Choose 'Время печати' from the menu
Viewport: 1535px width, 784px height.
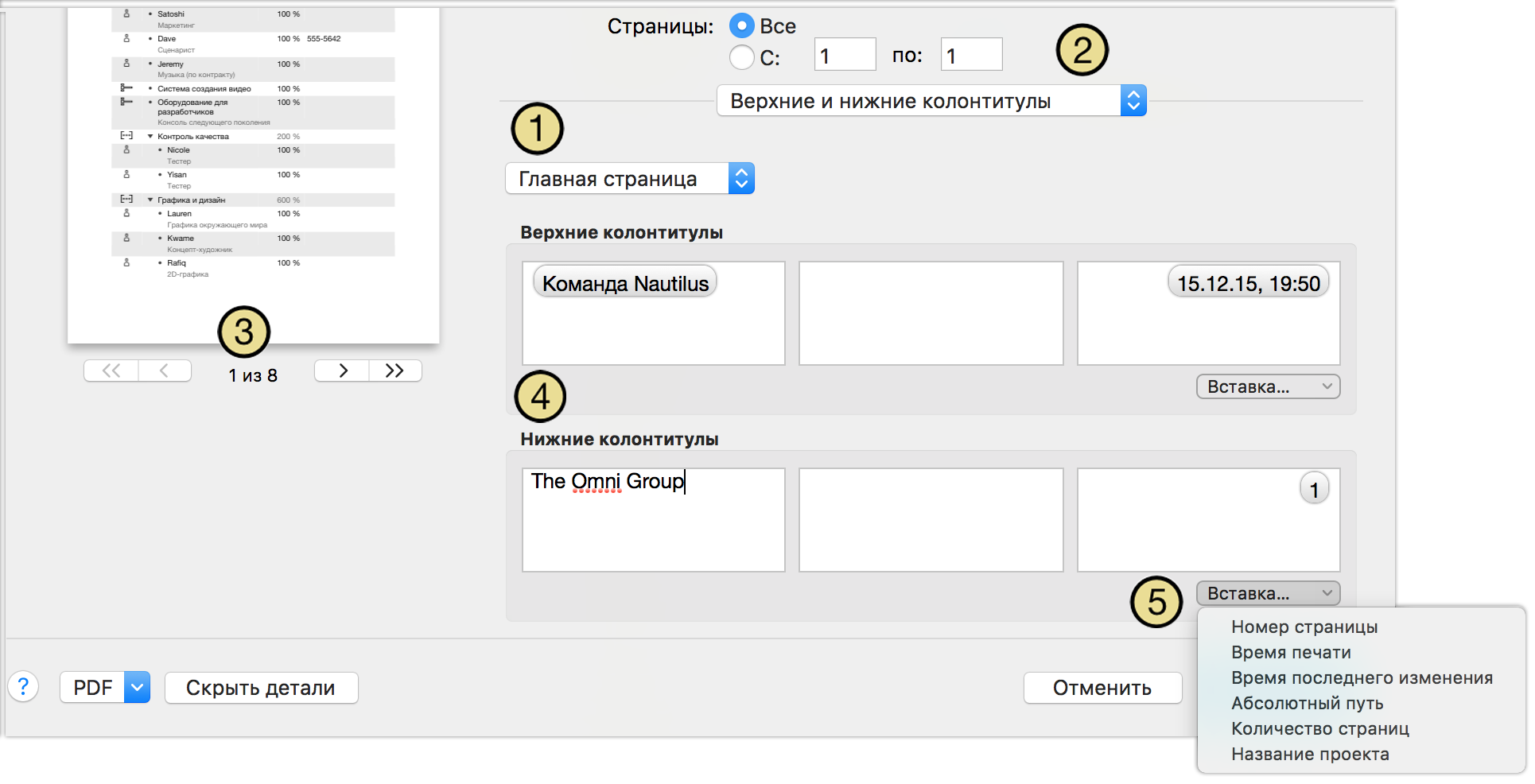[x=1291, y=652]
